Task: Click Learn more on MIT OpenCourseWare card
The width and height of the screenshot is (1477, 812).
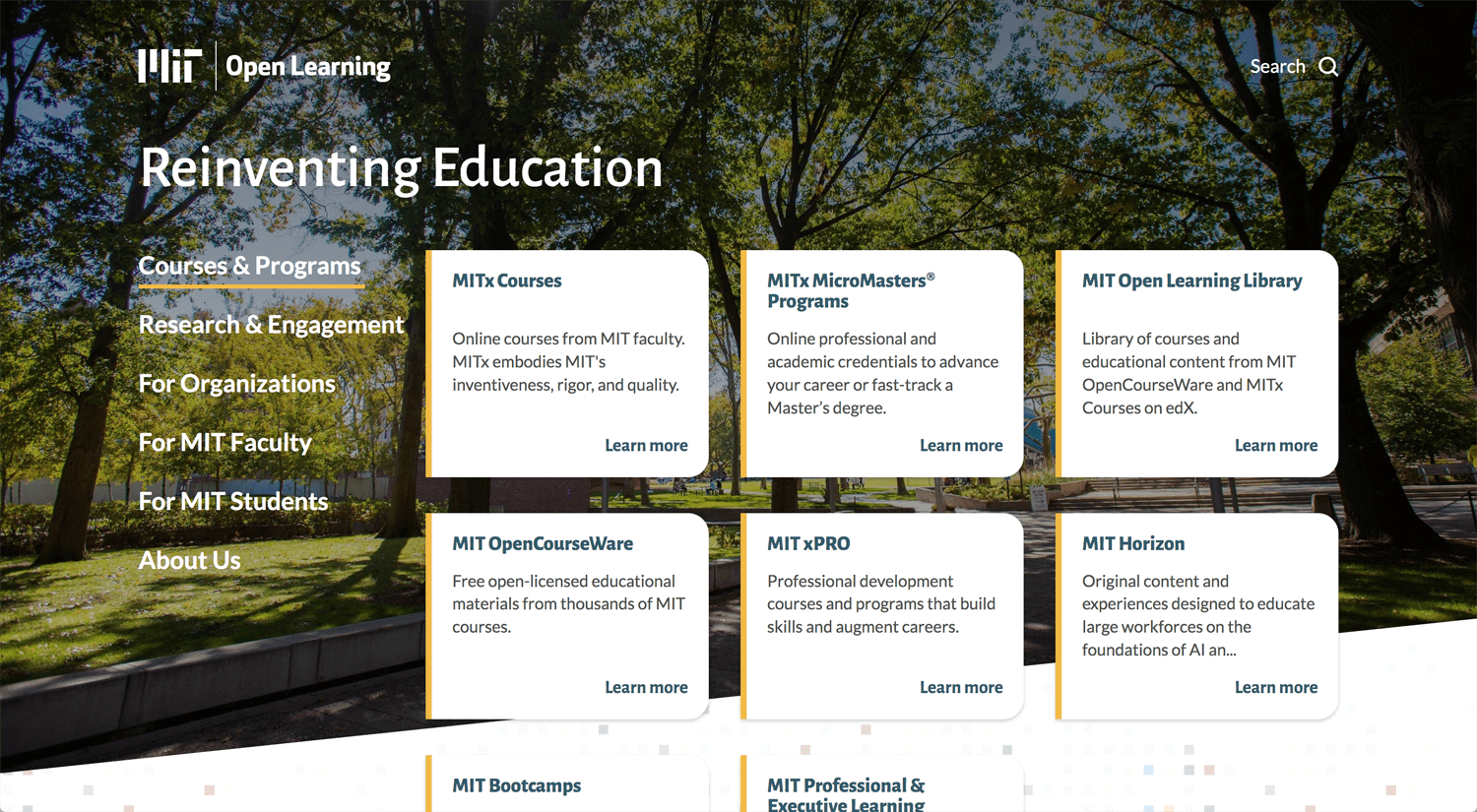Action: [646, 687]
